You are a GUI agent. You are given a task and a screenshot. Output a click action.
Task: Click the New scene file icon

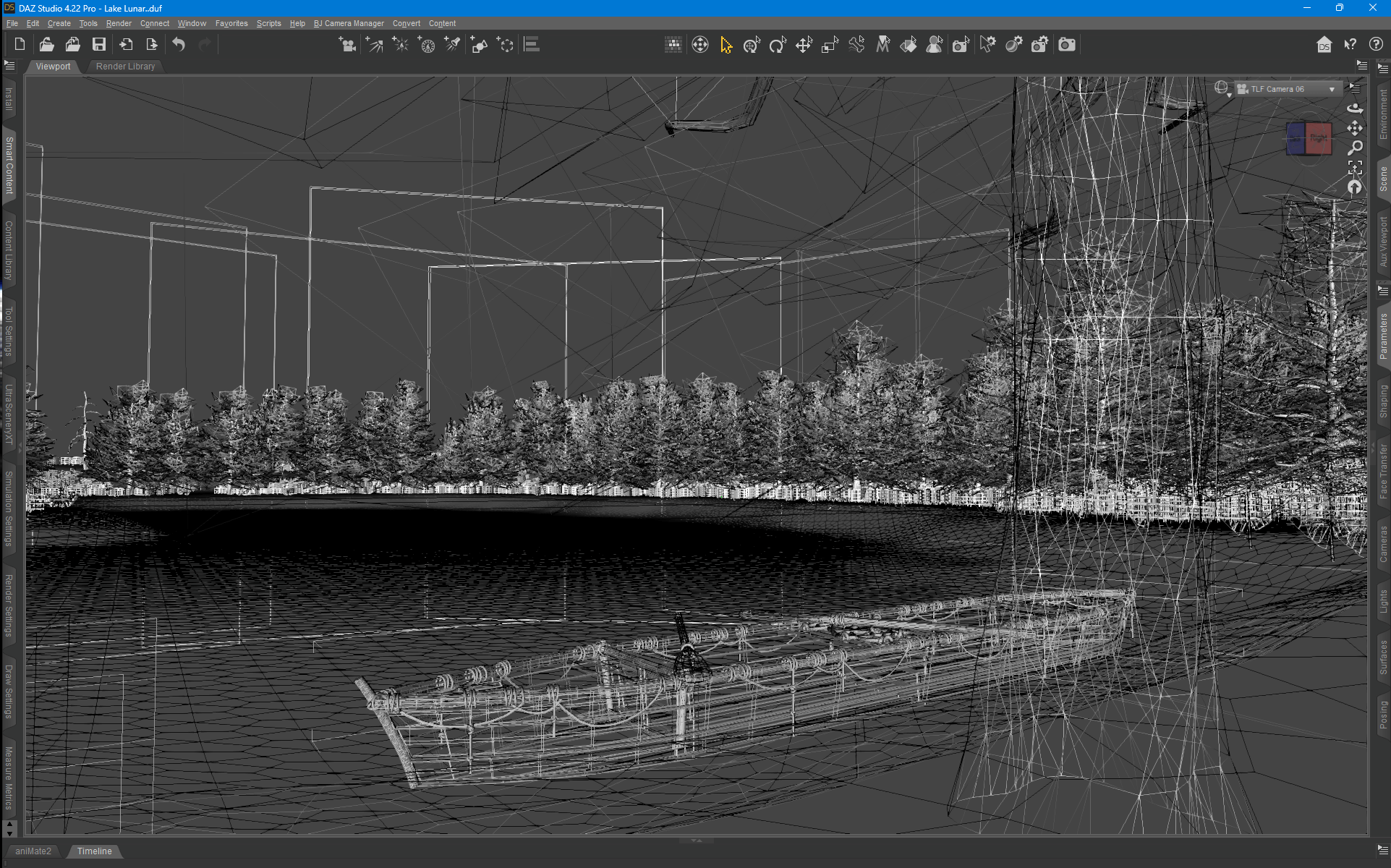click(20, 45)
